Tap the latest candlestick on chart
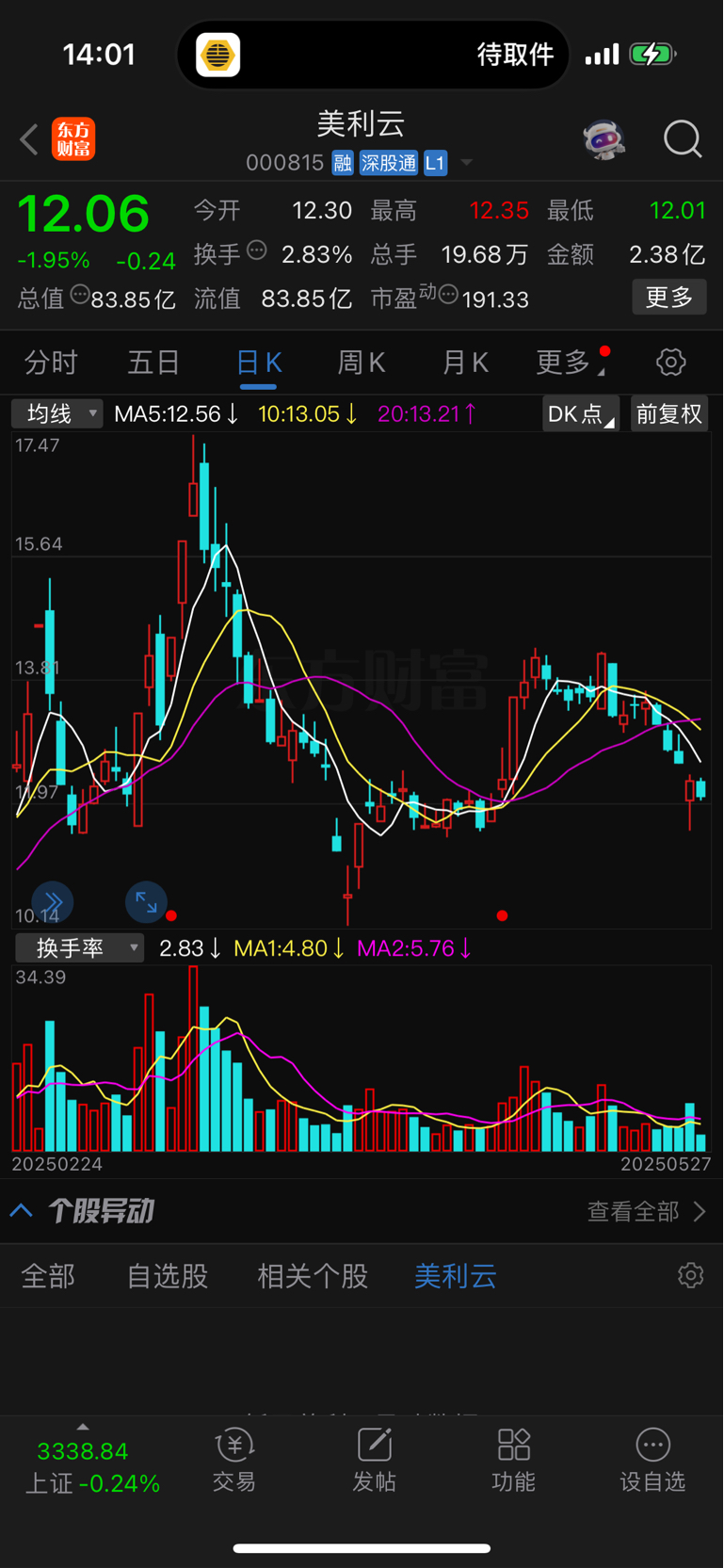This screenshot has height=1568, width=724. (x=700, y=788)
